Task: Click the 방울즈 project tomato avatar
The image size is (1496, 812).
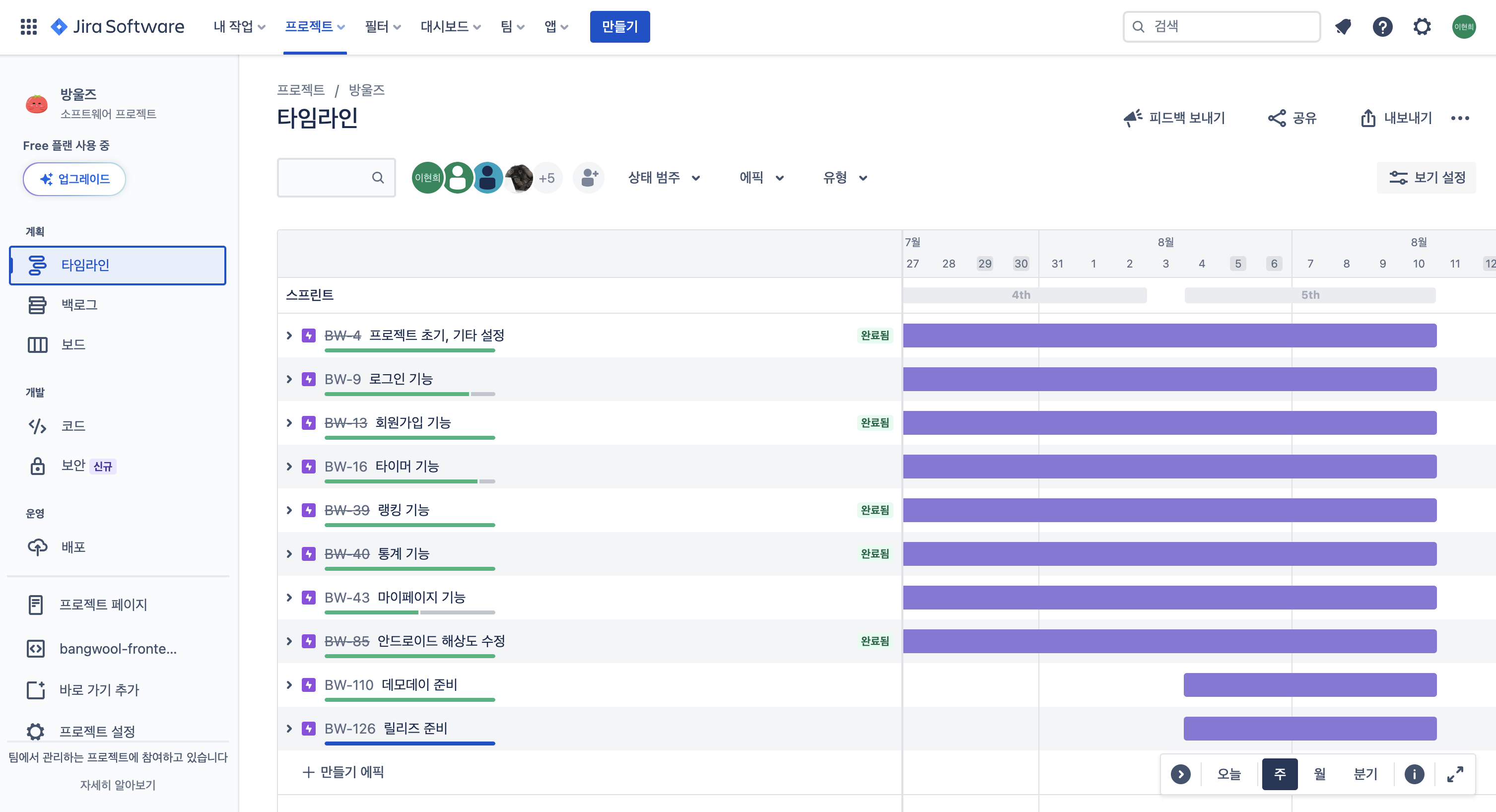Action: [37, 104]
